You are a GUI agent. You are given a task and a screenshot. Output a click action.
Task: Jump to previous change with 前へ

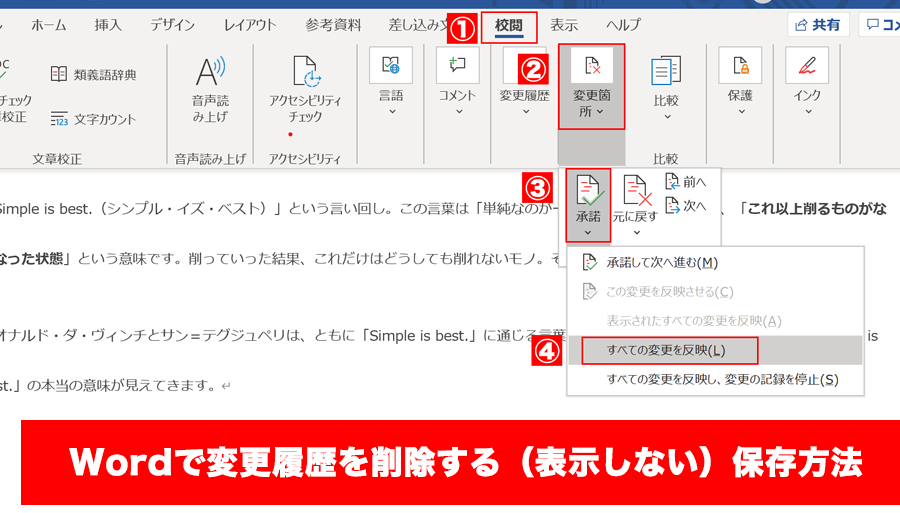tap(686, 182)
